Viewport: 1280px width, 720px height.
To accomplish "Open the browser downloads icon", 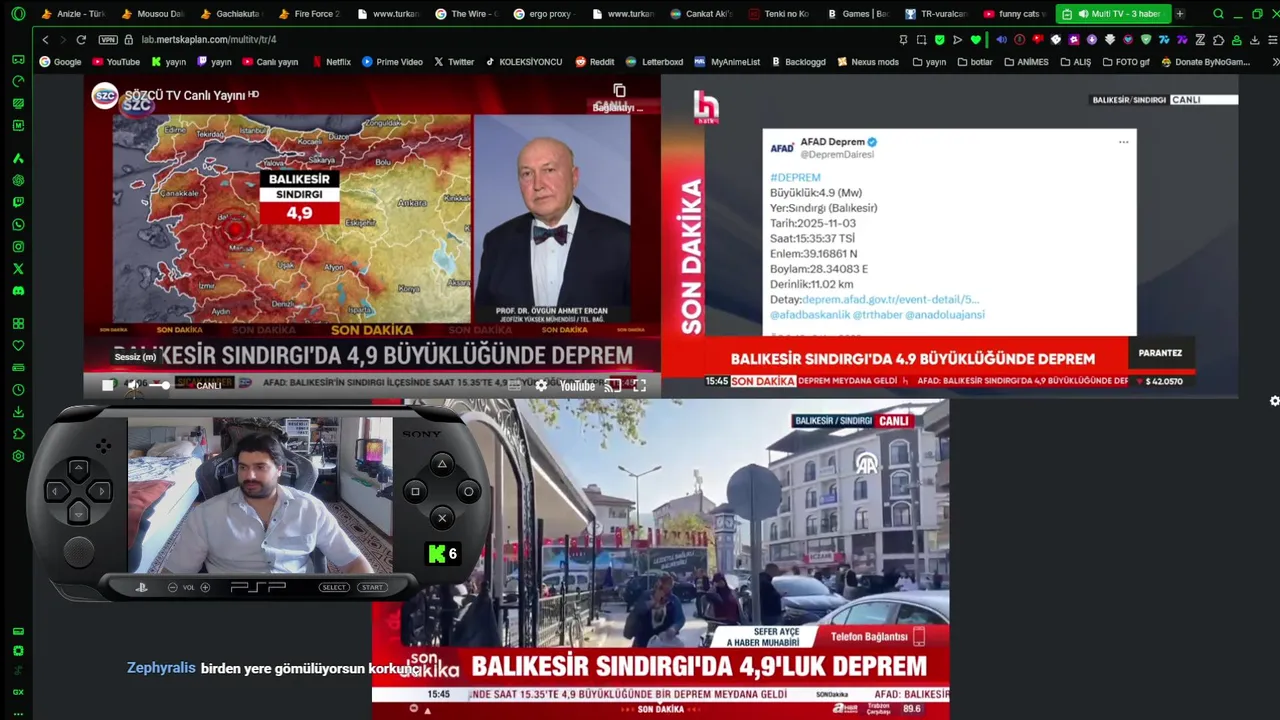I will tap(1255, 40).
